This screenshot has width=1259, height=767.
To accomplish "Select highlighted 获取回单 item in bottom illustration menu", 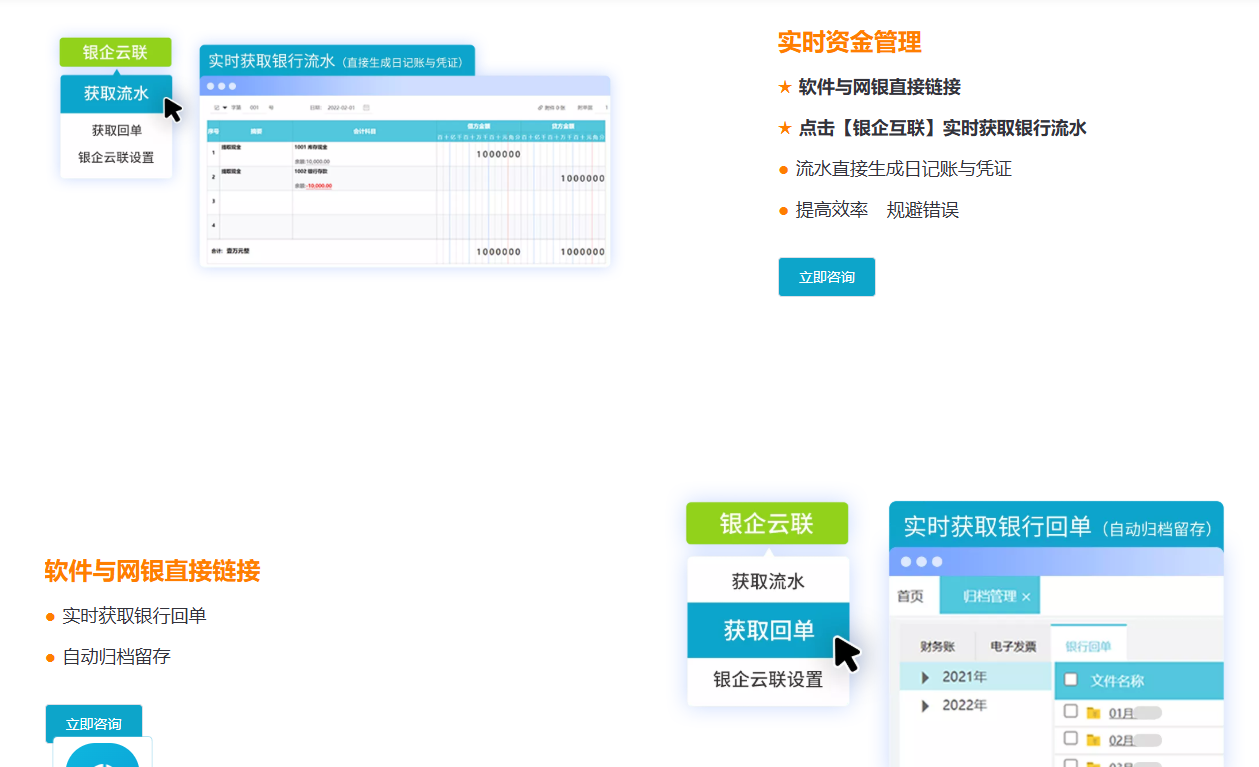I will point(768,630).
